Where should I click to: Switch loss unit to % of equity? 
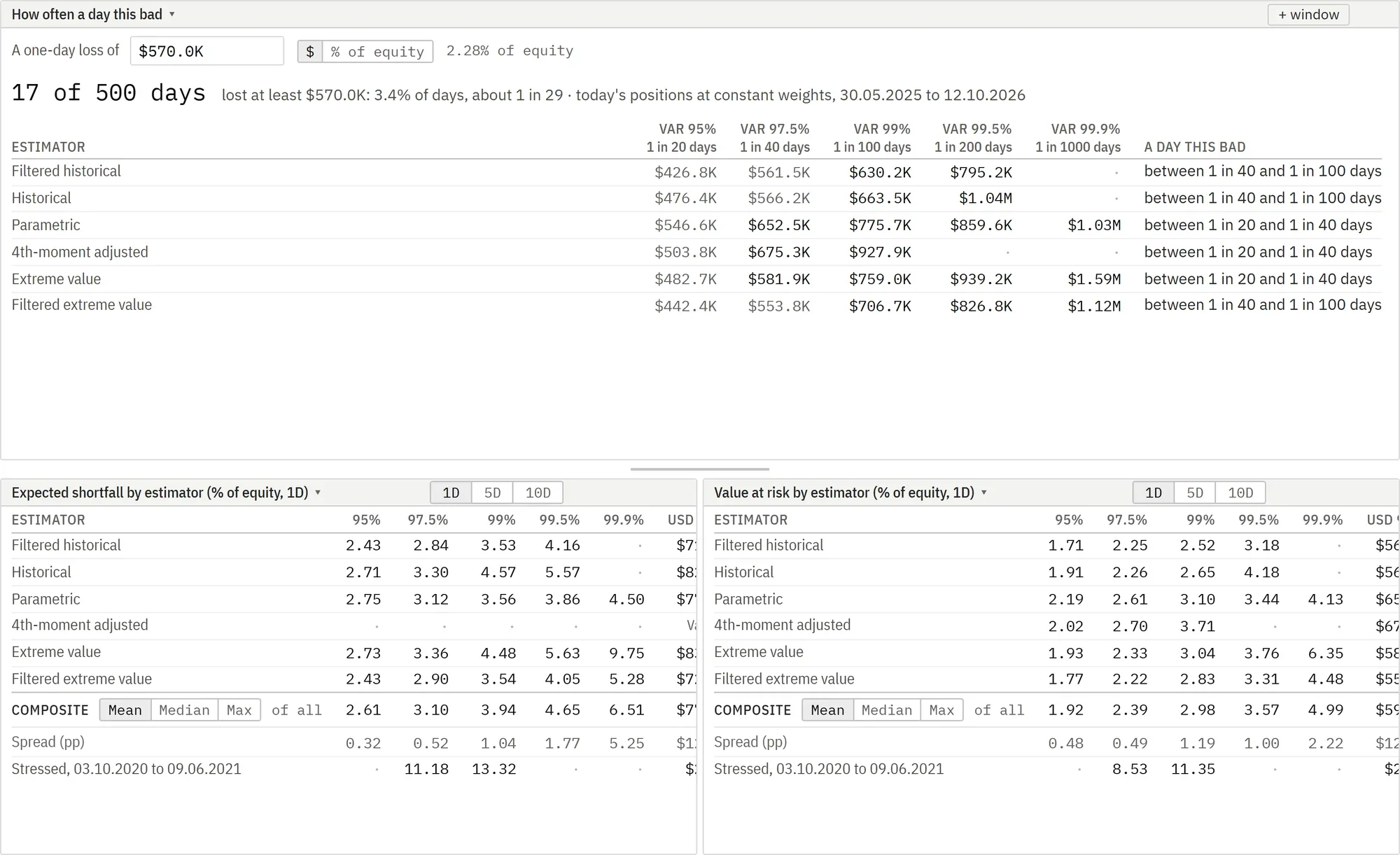[377, 51]
